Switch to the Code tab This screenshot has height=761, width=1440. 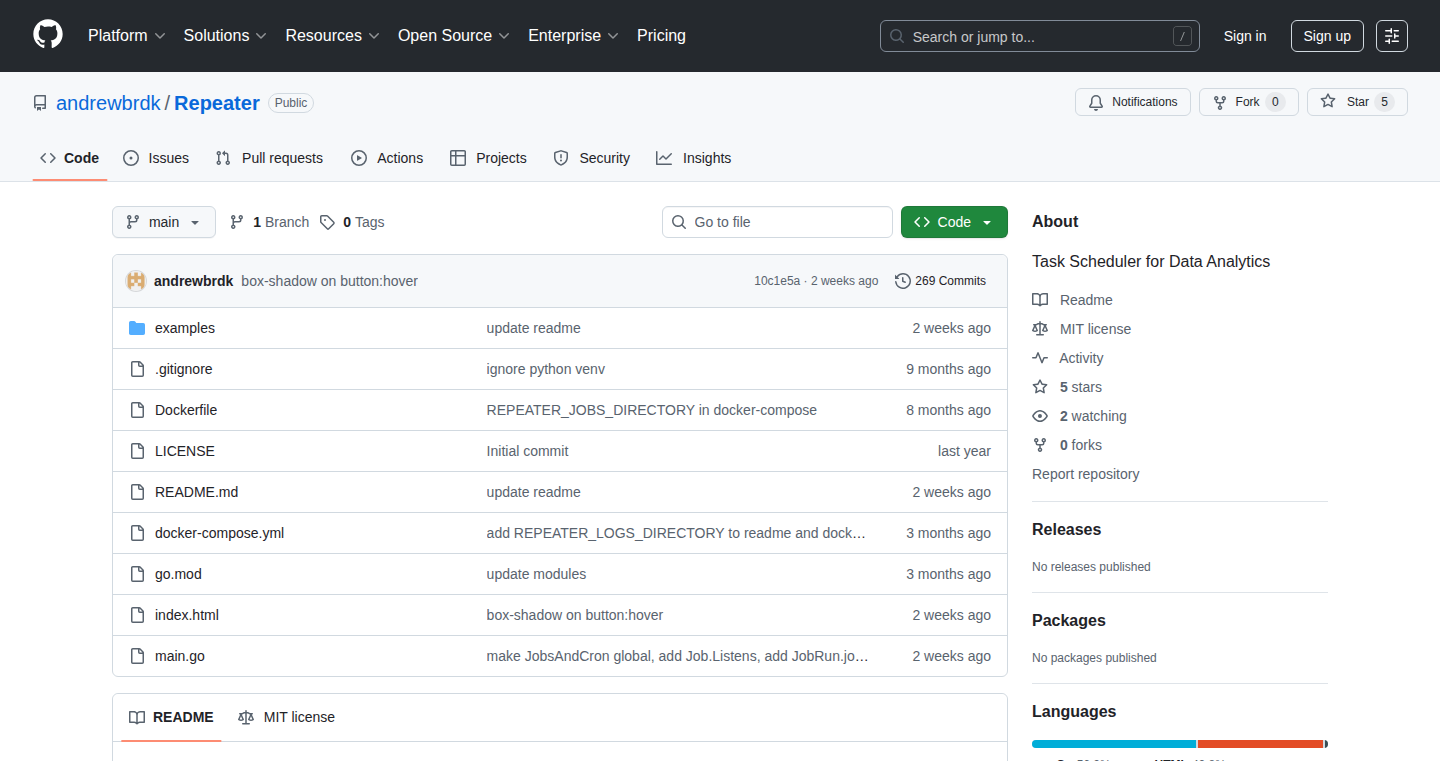click(x=70, y=158)
